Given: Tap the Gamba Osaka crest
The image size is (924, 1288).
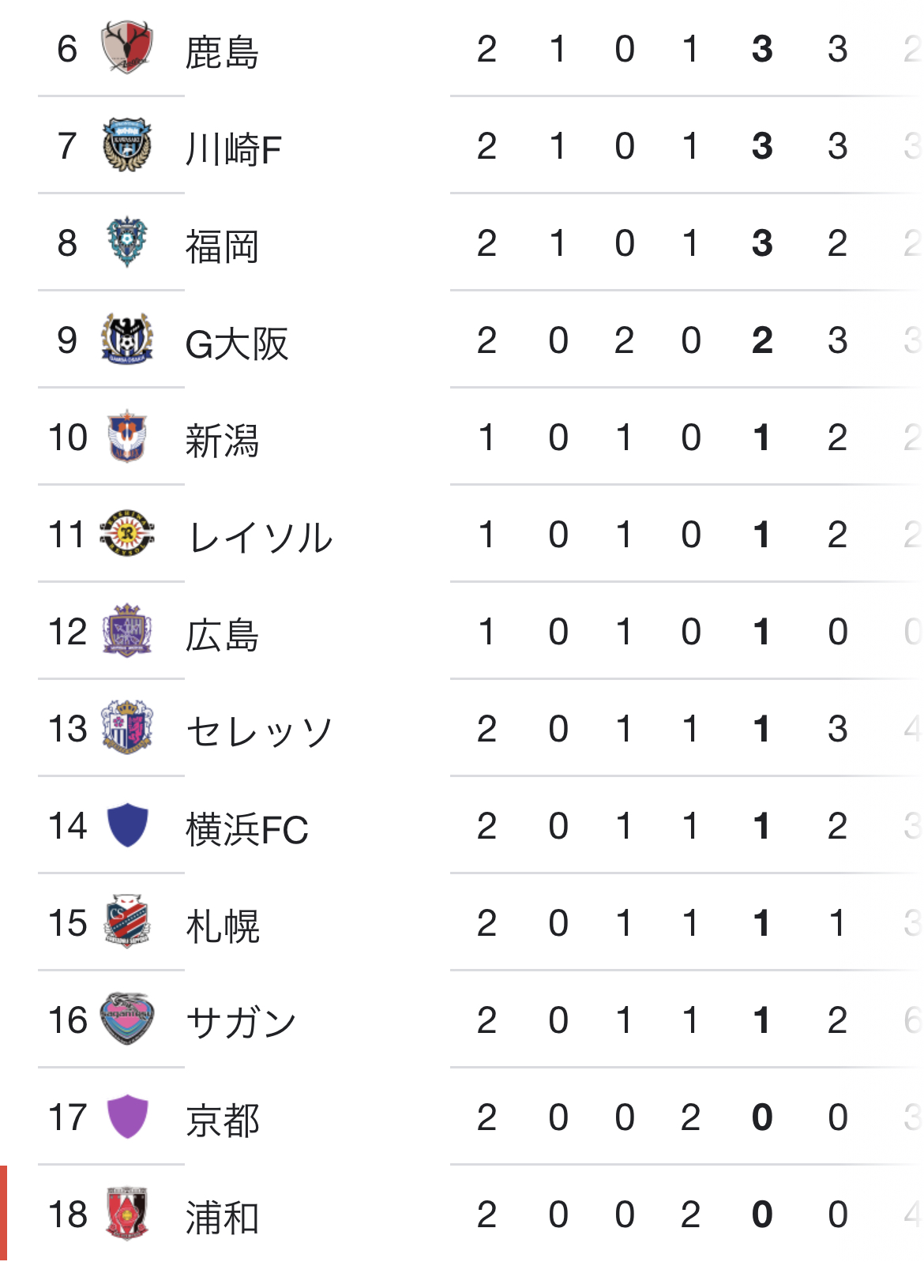Looking at the screenshot, I should [x=126, y=340].
